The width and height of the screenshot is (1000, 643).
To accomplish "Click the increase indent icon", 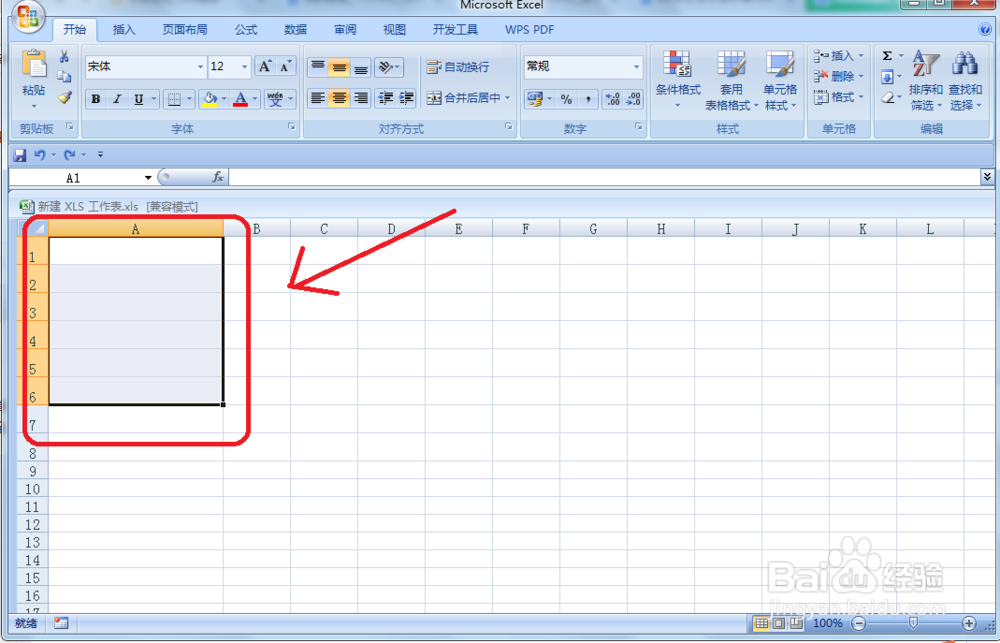I will click(407, 98).
